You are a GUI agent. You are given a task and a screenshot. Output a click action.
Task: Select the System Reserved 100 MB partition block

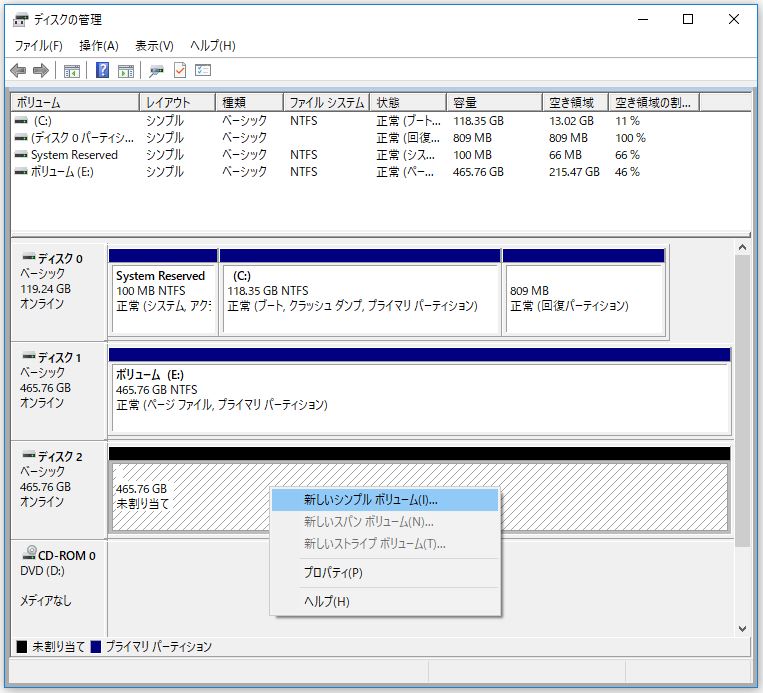[x=163, y=292]
